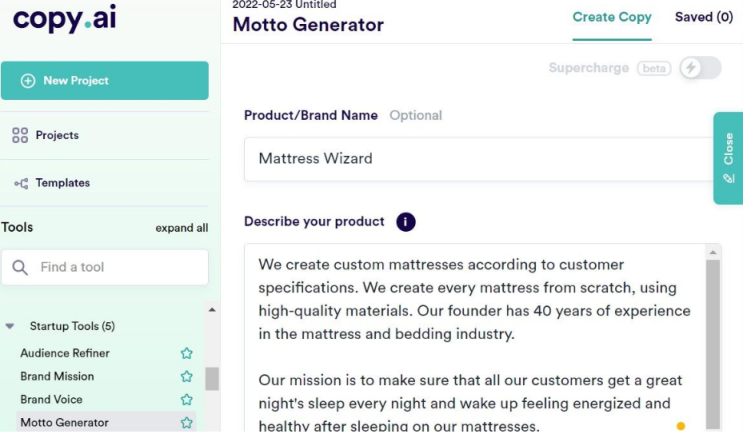Click the Product/Brand Name input field
The image size is (743, 434).
point(475,158)
